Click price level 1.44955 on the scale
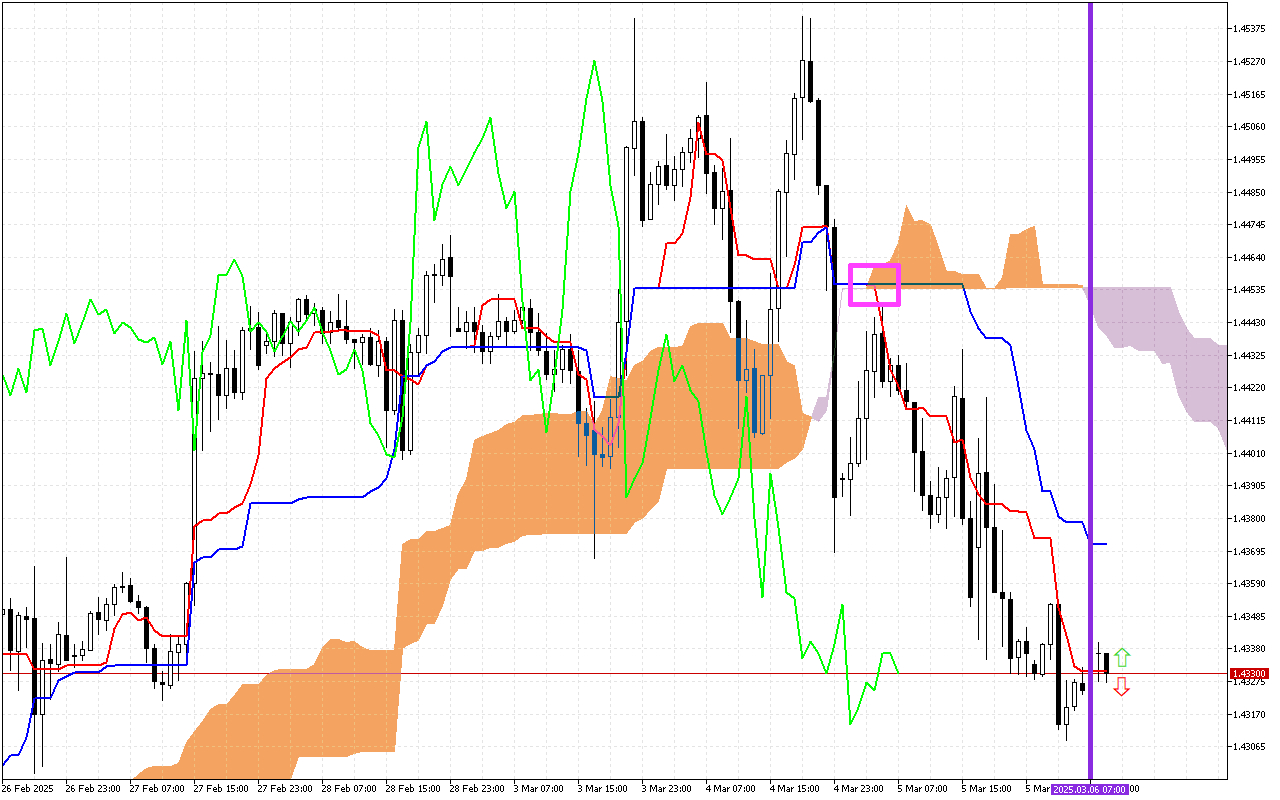This screenshot has height=800, width=1280. (x=1249, y=160)
